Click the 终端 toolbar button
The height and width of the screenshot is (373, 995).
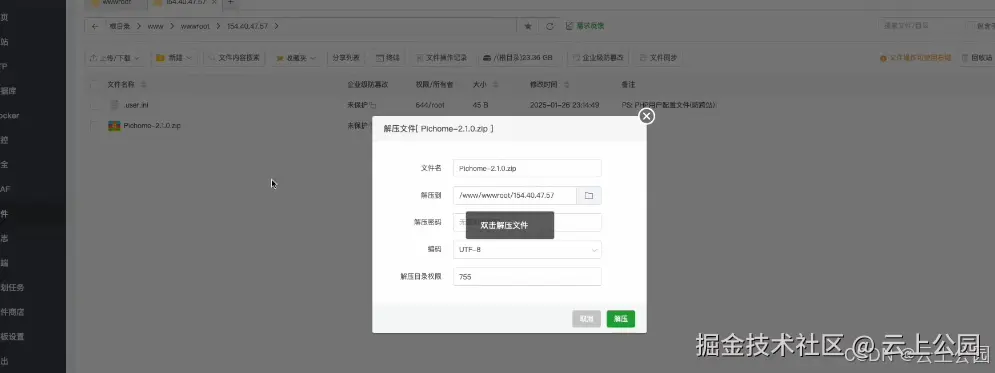(x=388, y=58)
